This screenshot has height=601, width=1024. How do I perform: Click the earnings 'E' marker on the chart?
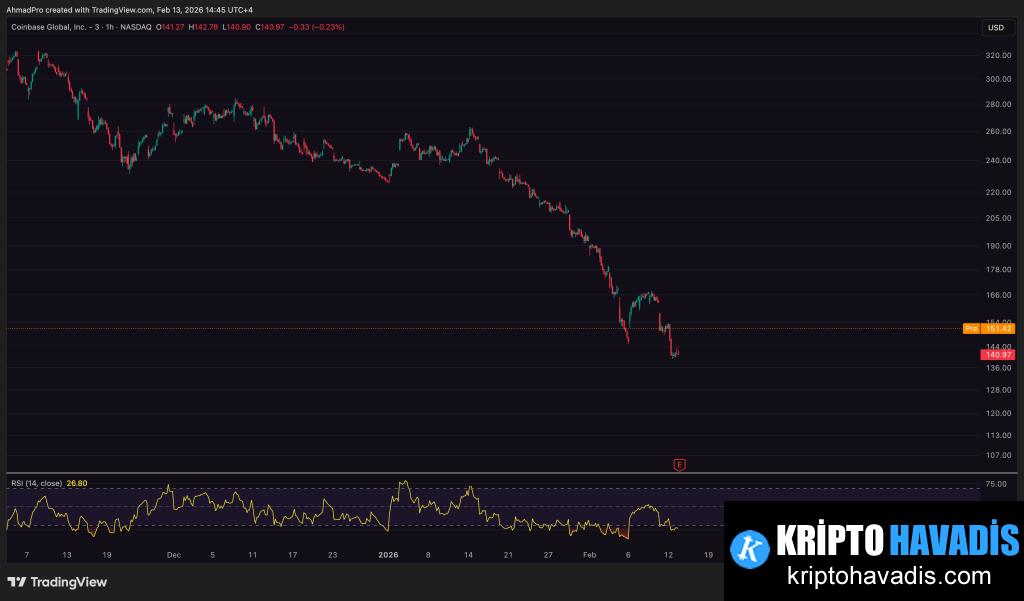[680, 464]
